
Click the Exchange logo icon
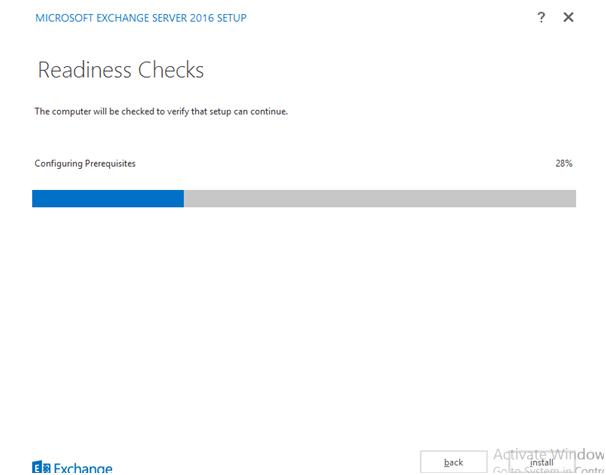41,467
